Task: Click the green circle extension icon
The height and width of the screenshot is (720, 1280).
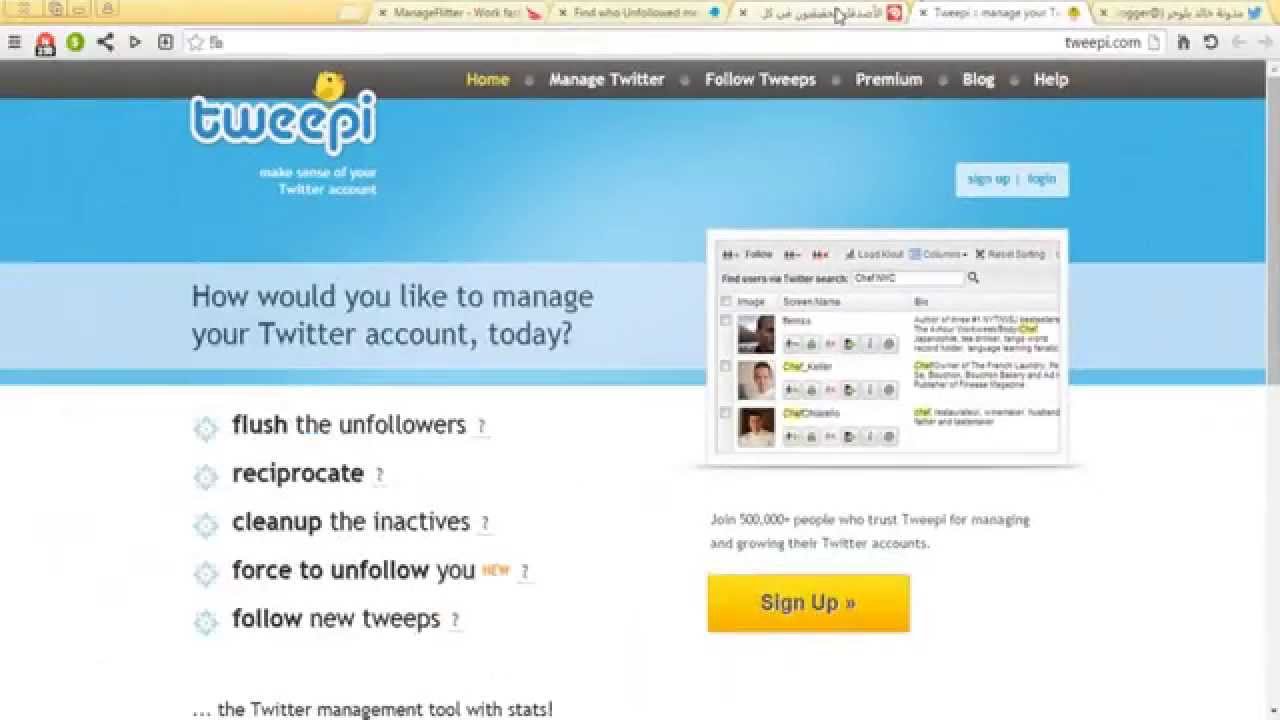Action: tap(75, 43)
